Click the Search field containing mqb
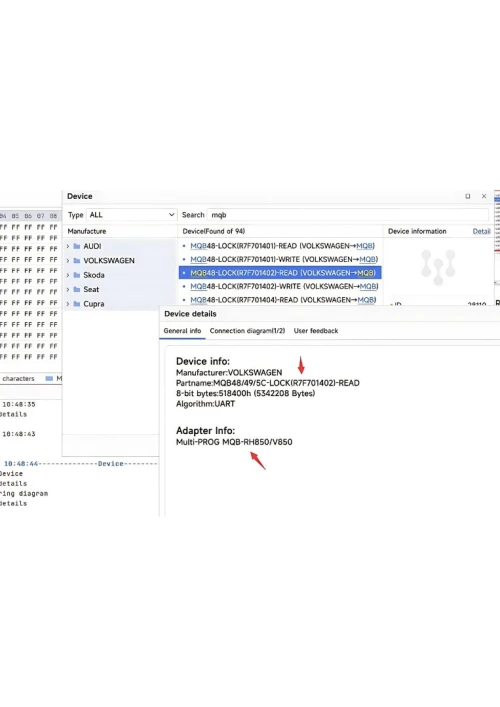Image resolution: width=500 pixels, height=707 pixels. click(x=348, y=215)
